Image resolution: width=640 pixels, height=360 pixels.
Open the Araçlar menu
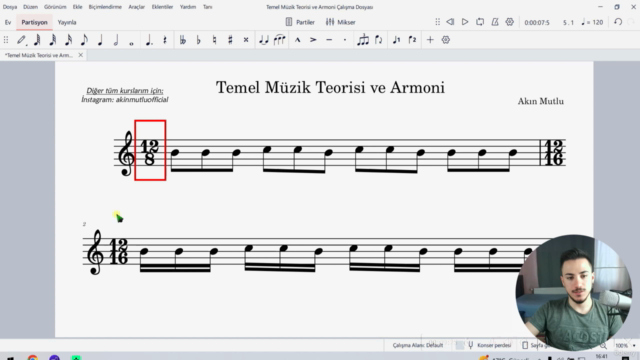click(x=136, y=7)
